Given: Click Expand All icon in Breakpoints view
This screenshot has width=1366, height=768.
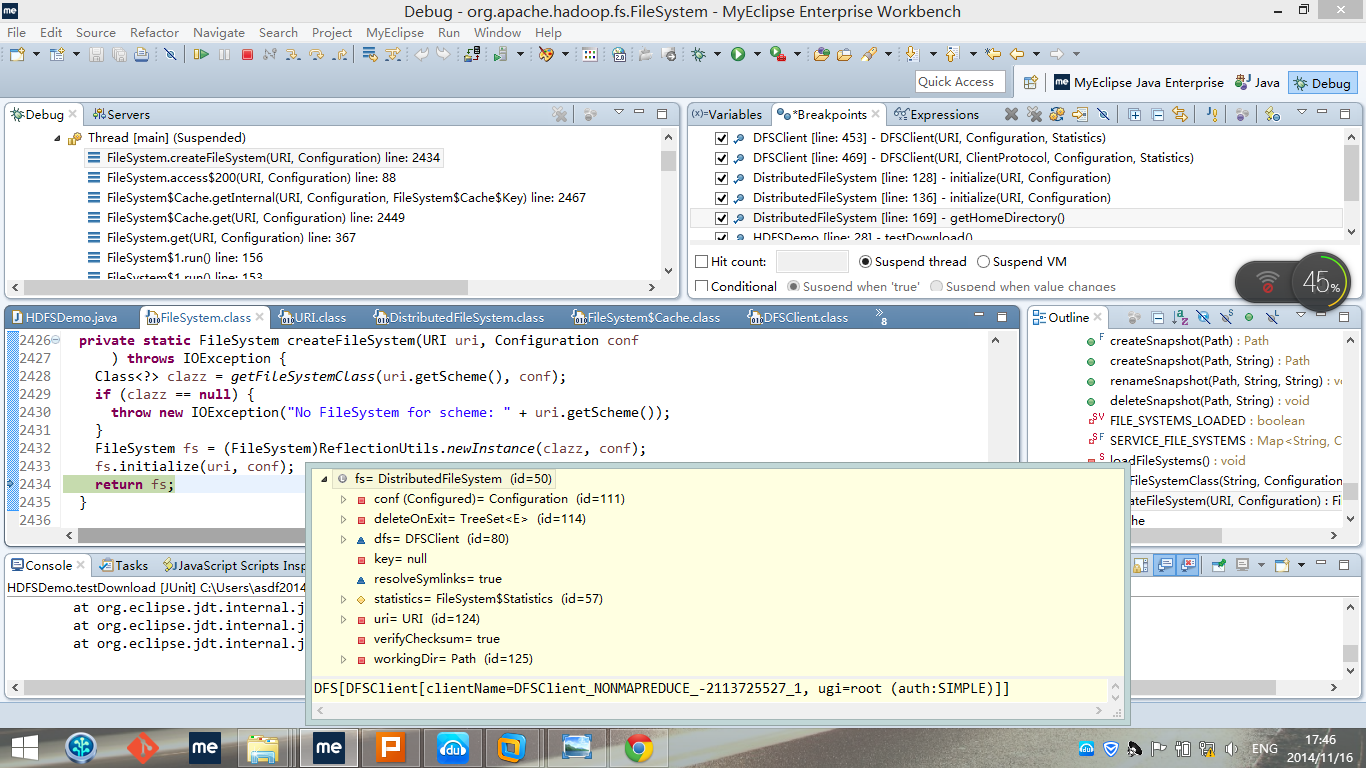Looking at the screenshot, I should pos(1135,114).
